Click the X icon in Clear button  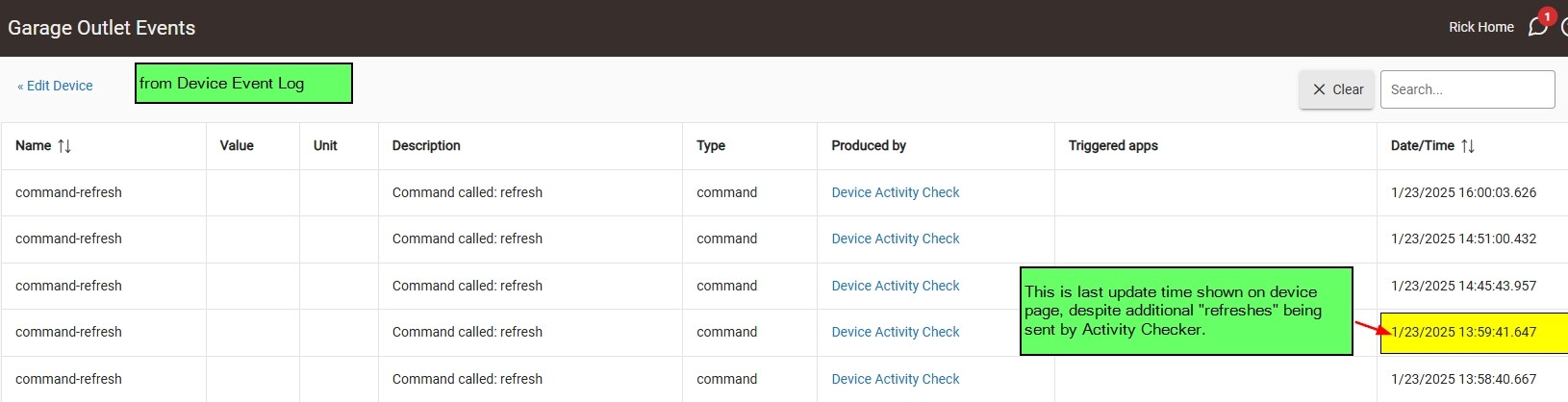pos(1319,89)
